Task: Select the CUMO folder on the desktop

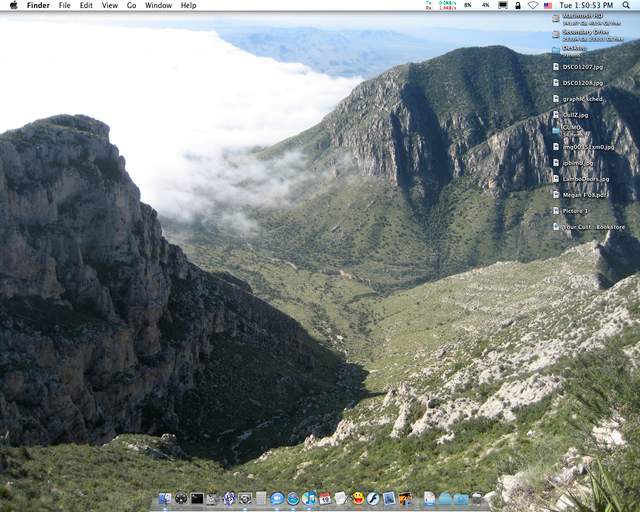Action: click(567, 131)
